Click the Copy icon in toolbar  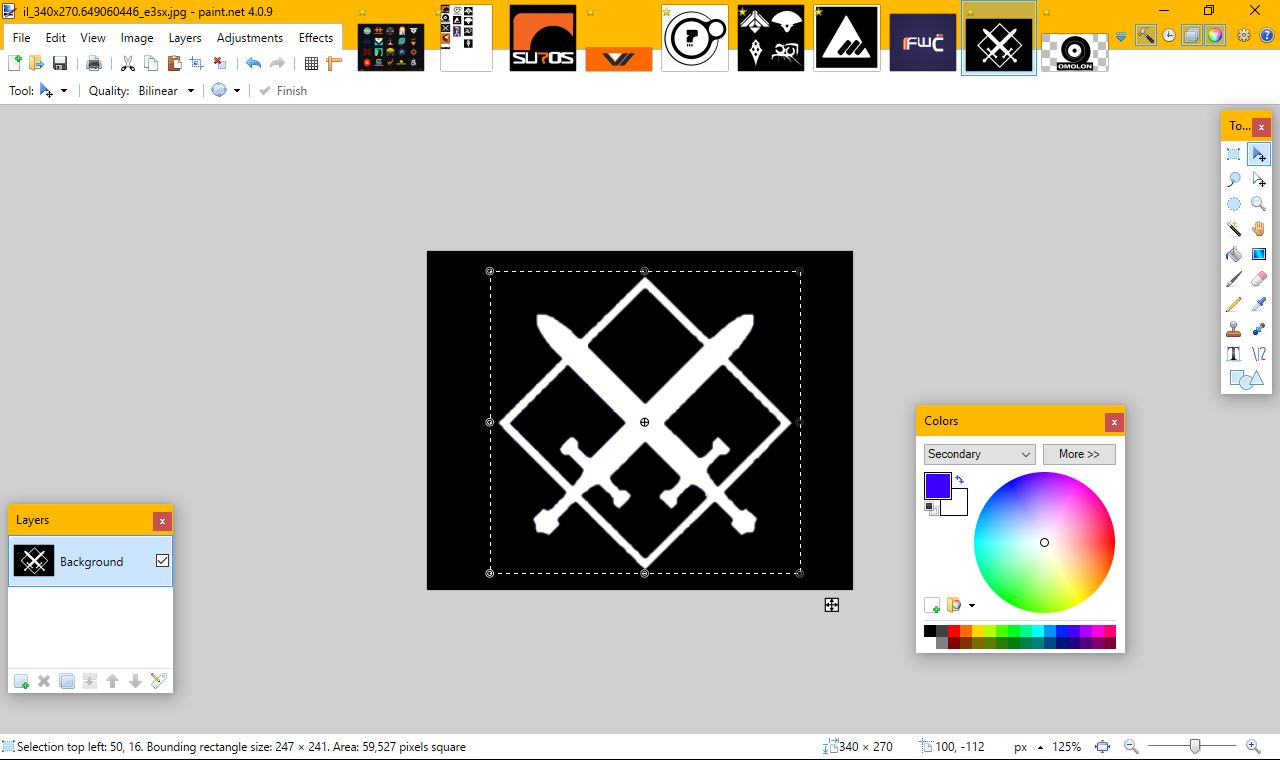tap(151, 63)
